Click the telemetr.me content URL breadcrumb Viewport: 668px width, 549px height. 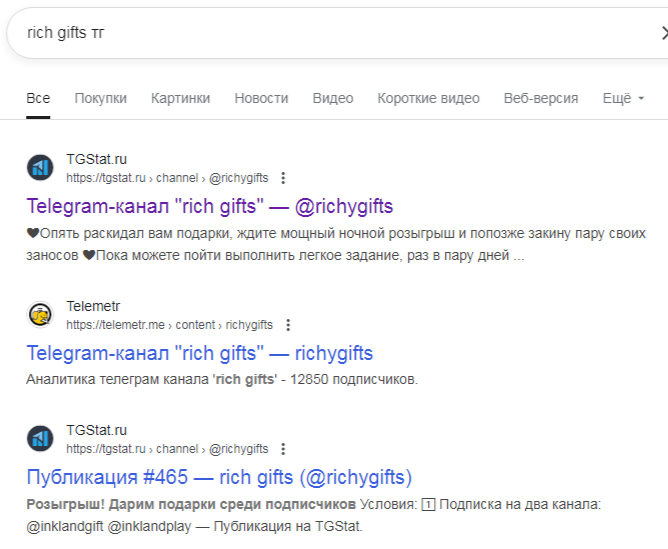(169, 325)
